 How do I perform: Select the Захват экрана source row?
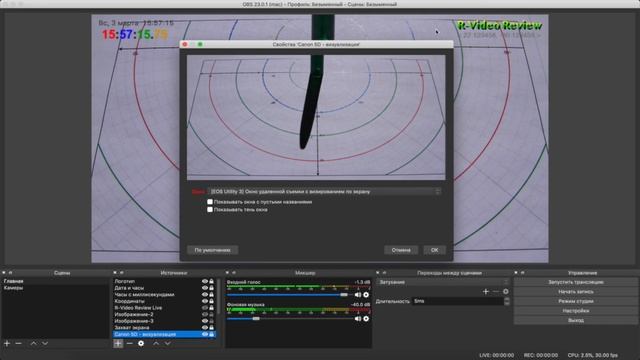[x=164, y=327]
